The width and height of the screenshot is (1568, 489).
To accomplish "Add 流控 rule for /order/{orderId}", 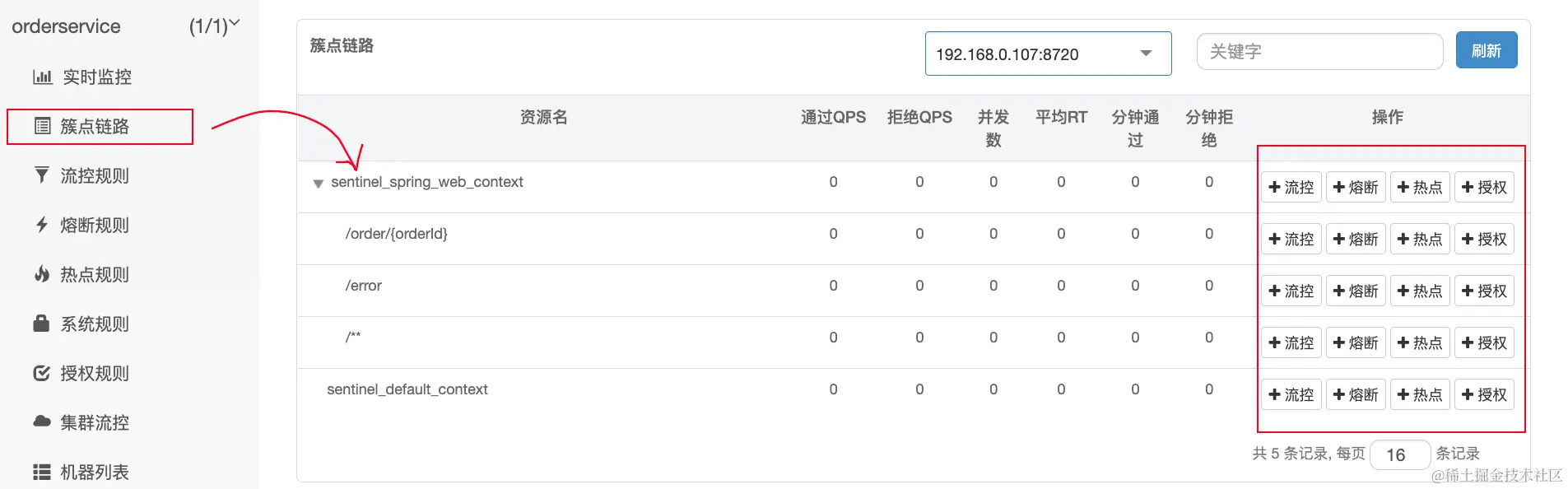I will point(1291,239).
